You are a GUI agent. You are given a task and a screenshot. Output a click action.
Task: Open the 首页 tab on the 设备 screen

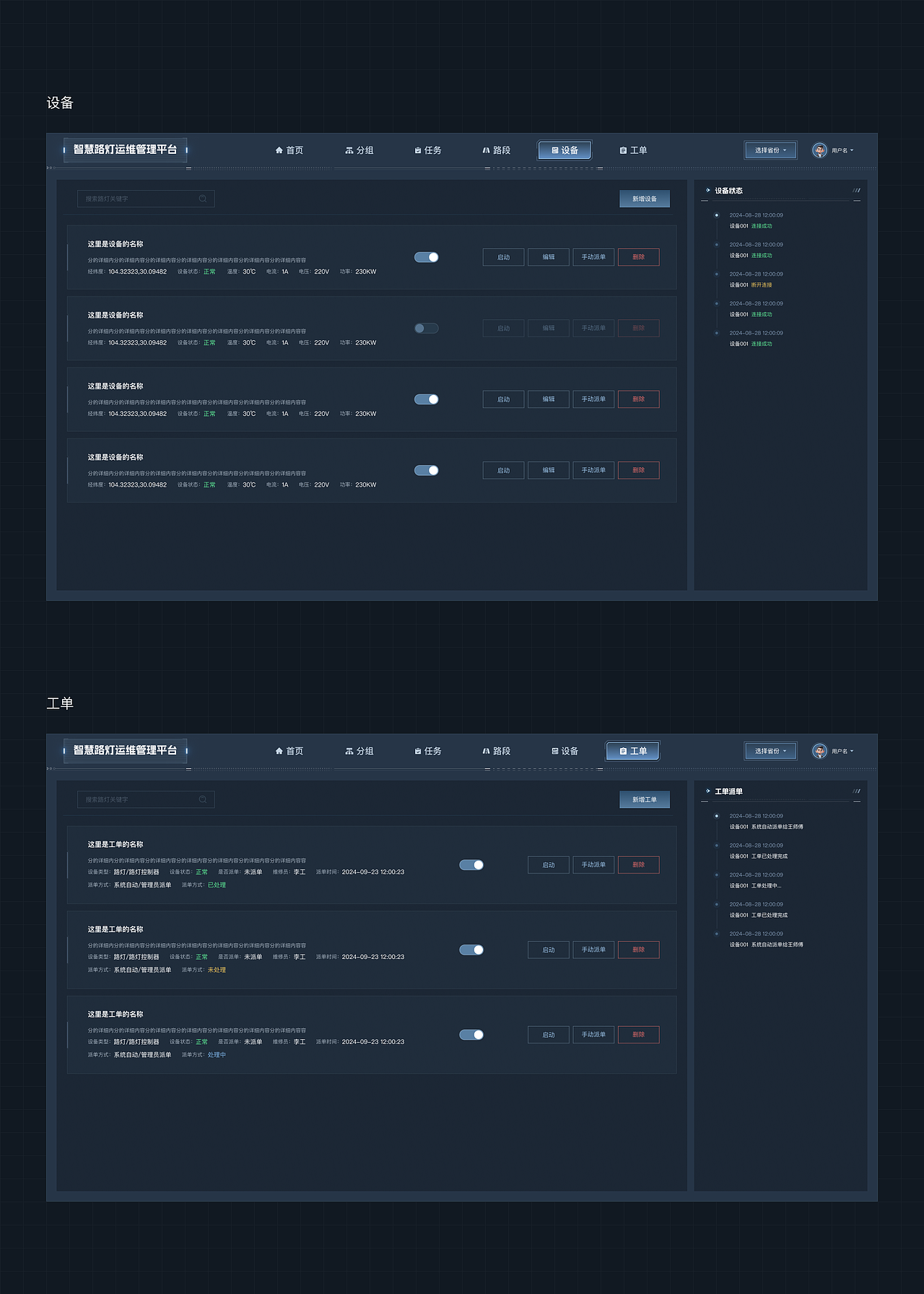289,150
